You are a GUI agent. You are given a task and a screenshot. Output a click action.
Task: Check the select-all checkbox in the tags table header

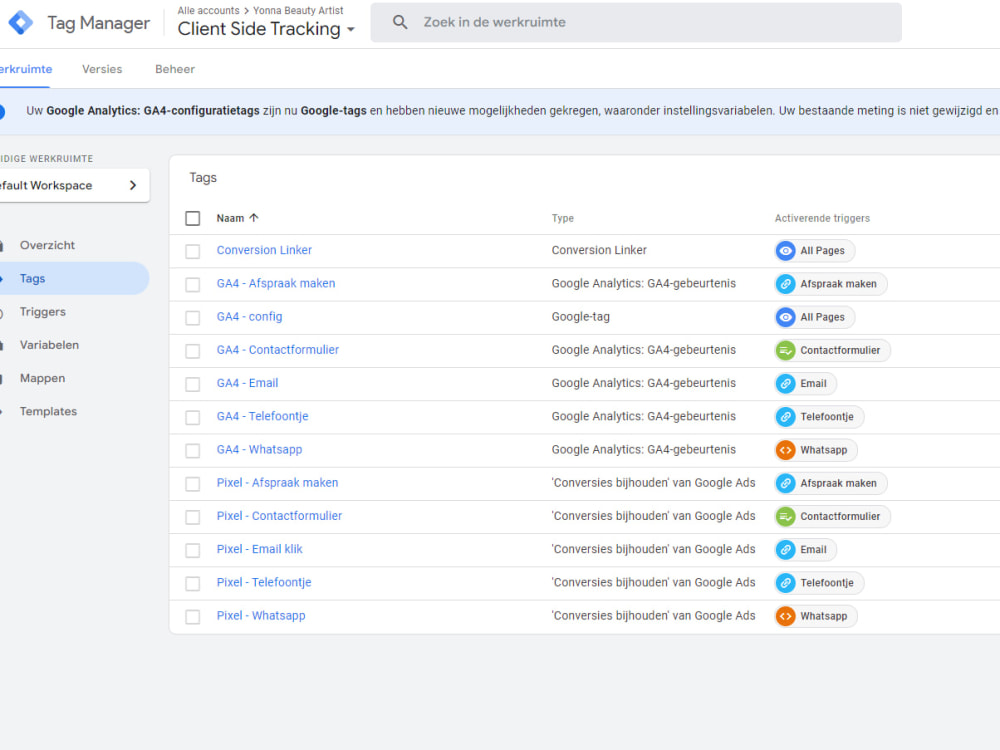193,217
